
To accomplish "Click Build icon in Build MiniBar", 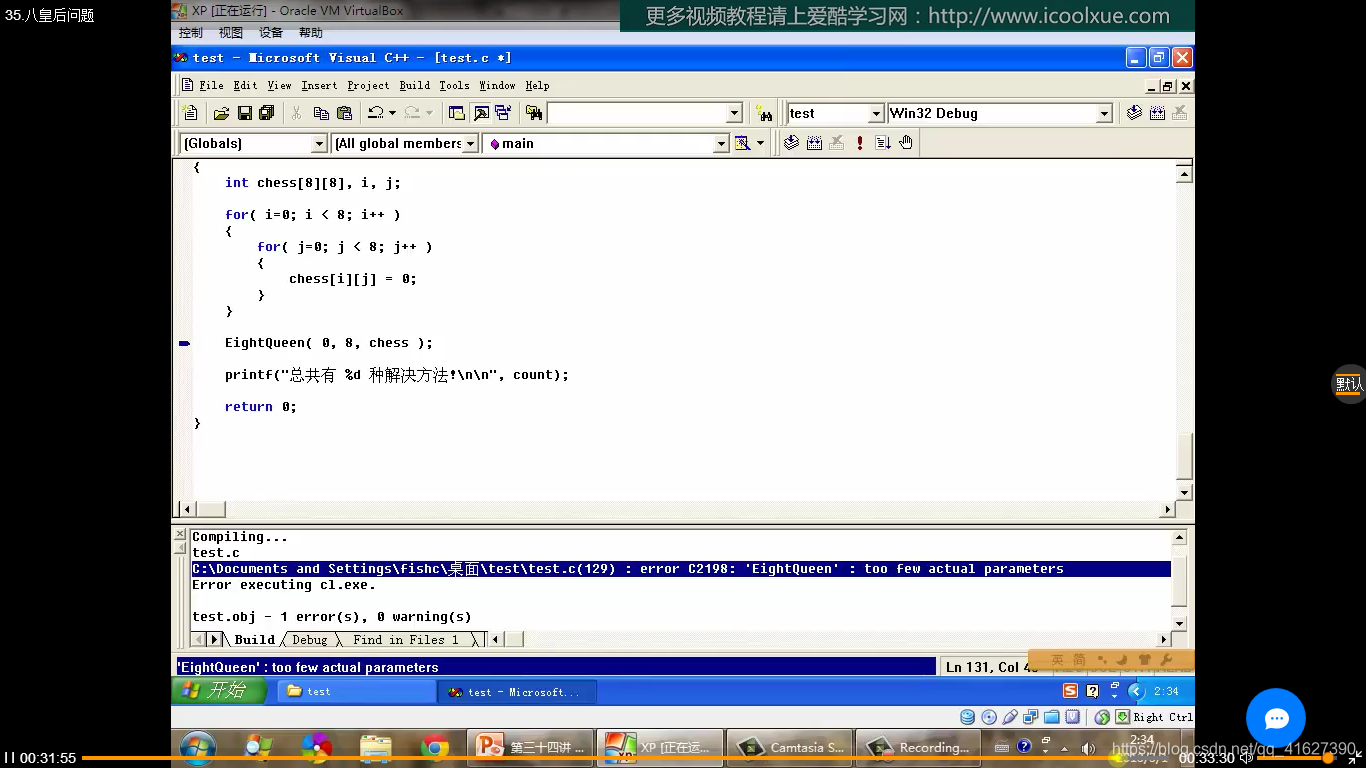I will (814, 143).
